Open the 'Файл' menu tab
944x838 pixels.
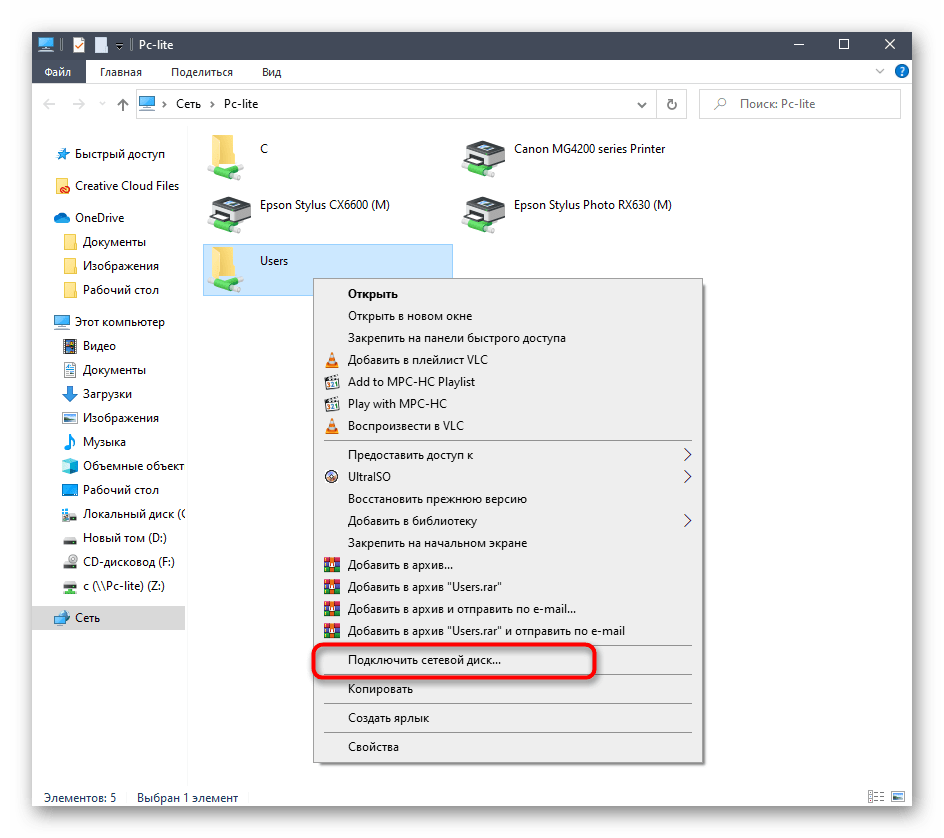[58, 72]
